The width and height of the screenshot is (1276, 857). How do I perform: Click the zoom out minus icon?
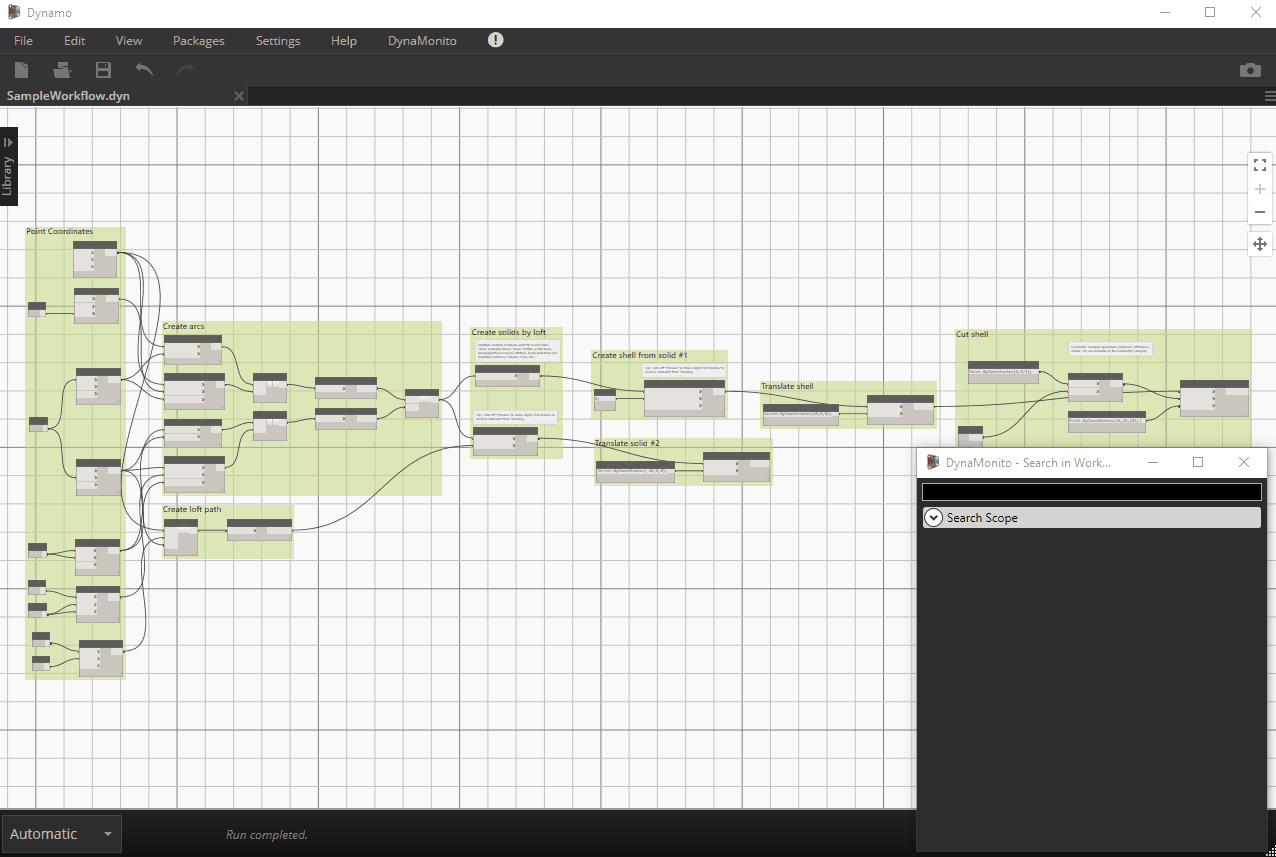pos(1260,212)
